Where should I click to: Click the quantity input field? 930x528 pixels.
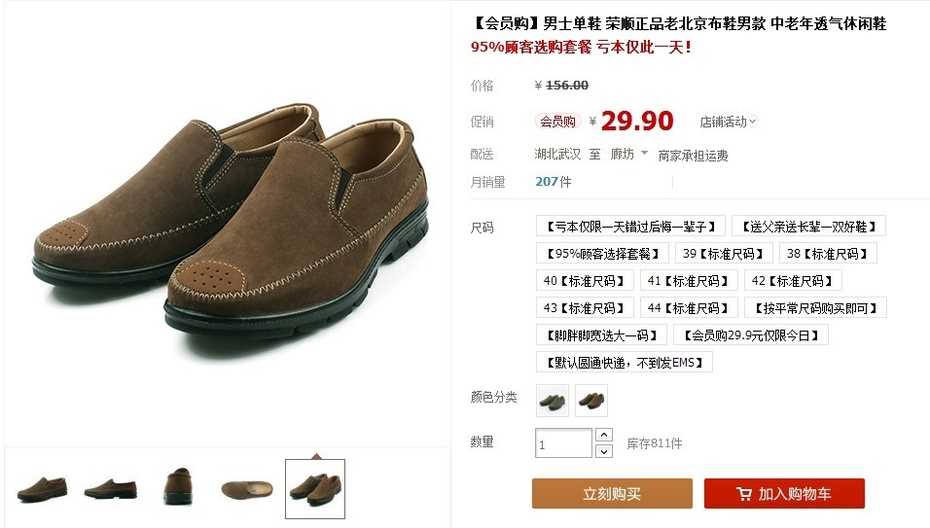pyautogui.click(x=563, y=443)
